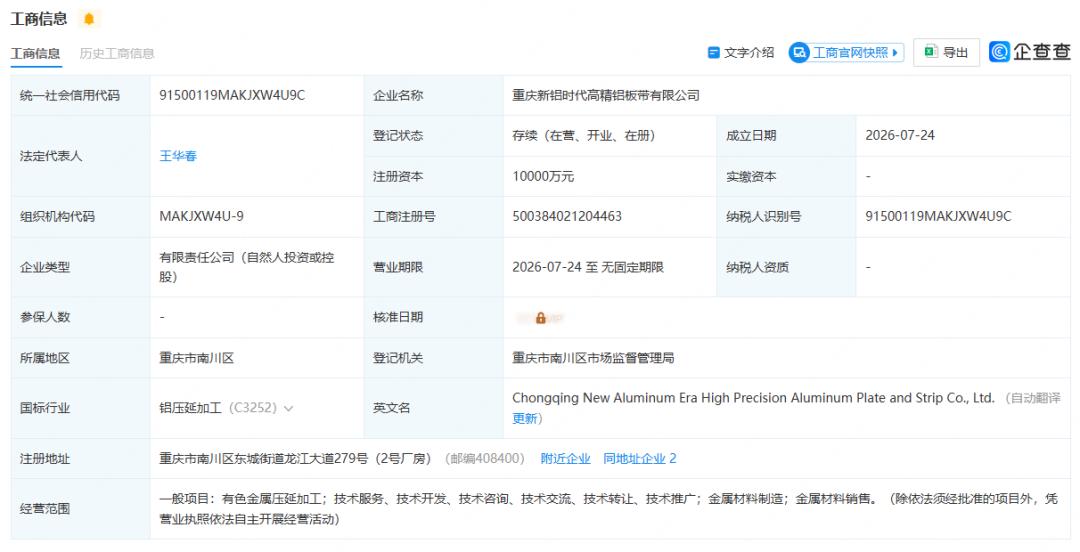
Task: Select company name 重庆新铝时代高精铝板带有限公司
Action: point(606,96)
